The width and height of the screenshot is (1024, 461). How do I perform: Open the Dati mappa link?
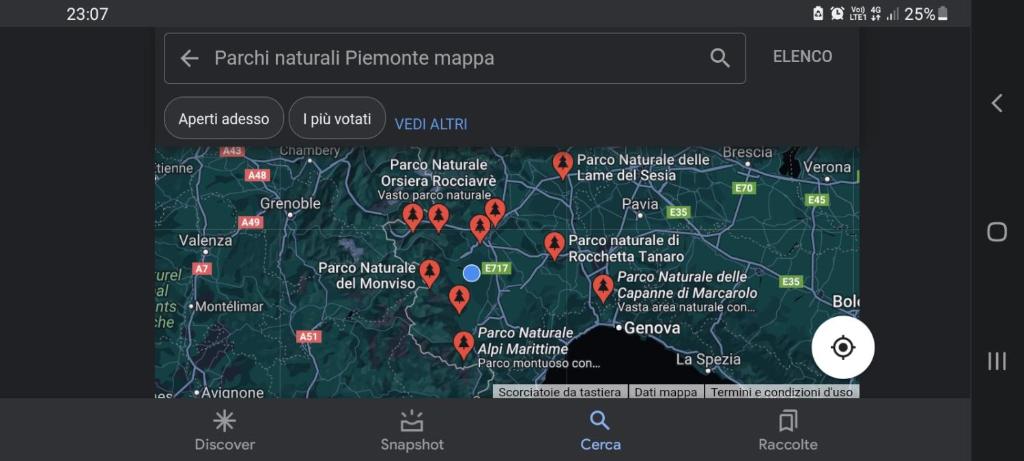pos(666,392)
